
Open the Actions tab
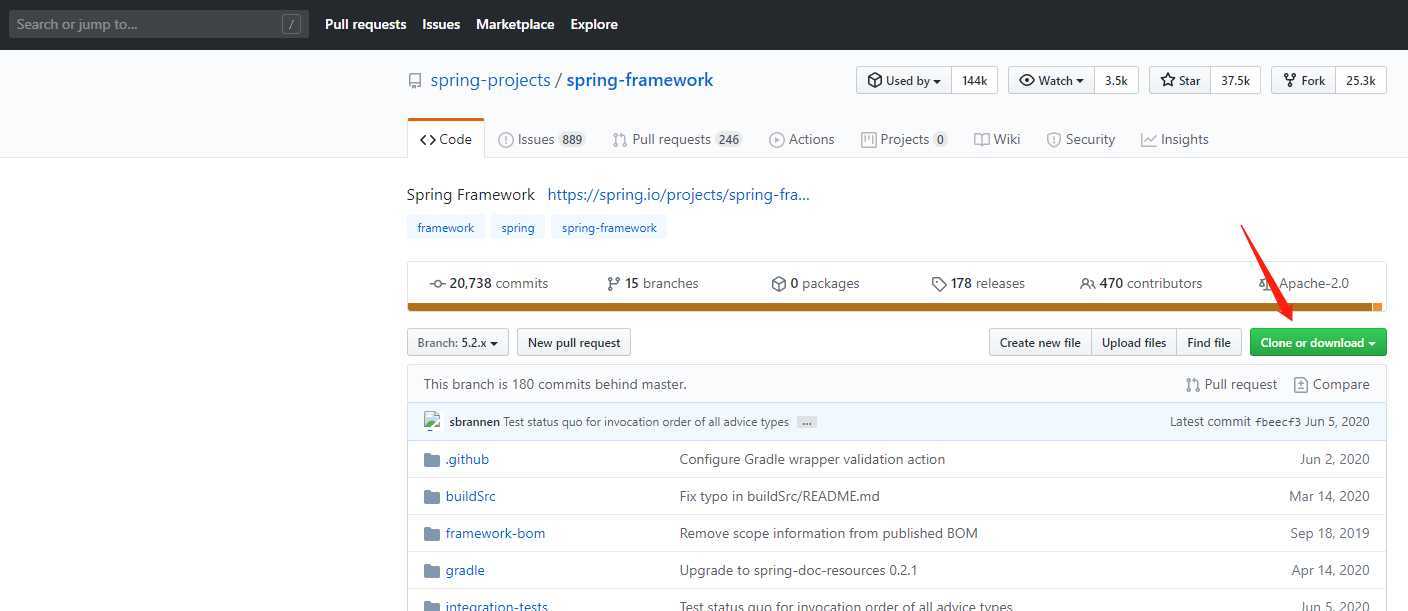(x=801, y=140)
